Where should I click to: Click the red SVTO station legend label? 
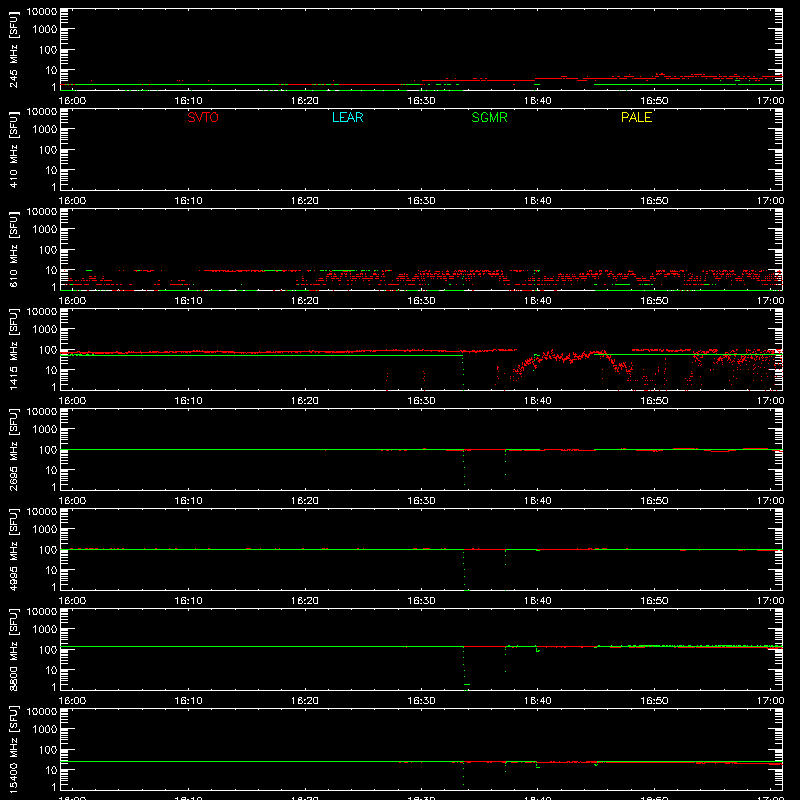(203, 117)
